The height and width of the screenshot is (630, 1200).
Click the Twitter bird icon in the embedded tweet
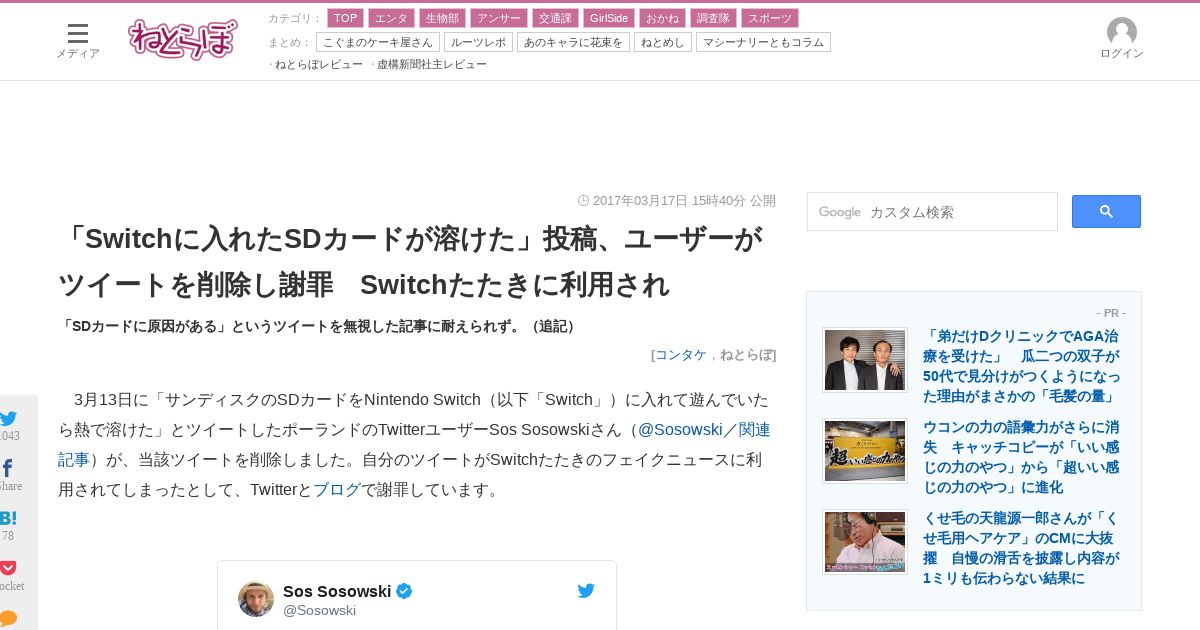[586, 591]
